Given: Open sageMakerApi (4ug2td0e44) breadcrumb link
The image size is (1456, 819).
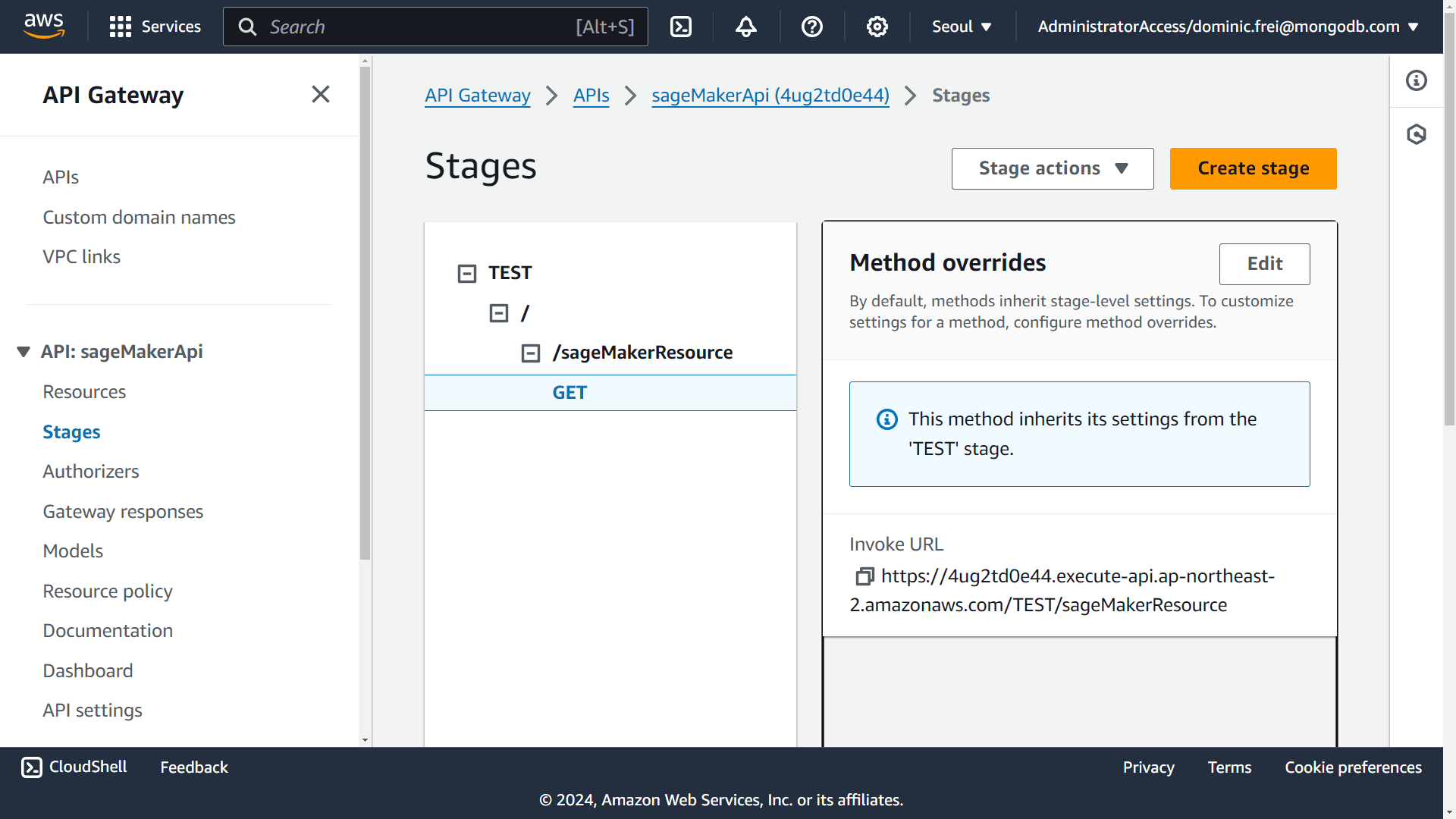Looking at the screenshot, I should click(x=770, y=96).
